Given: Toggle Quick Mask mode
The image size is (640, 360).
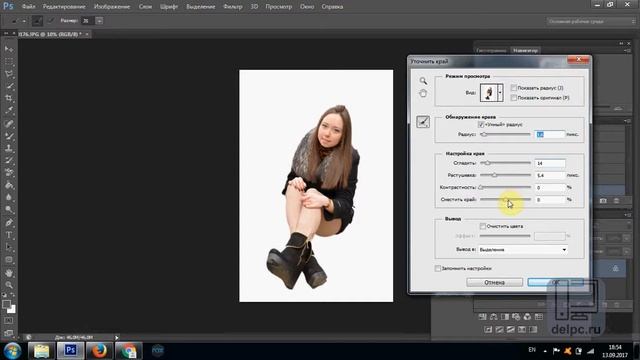Looking at the screenshot, I should click(9, 321).
